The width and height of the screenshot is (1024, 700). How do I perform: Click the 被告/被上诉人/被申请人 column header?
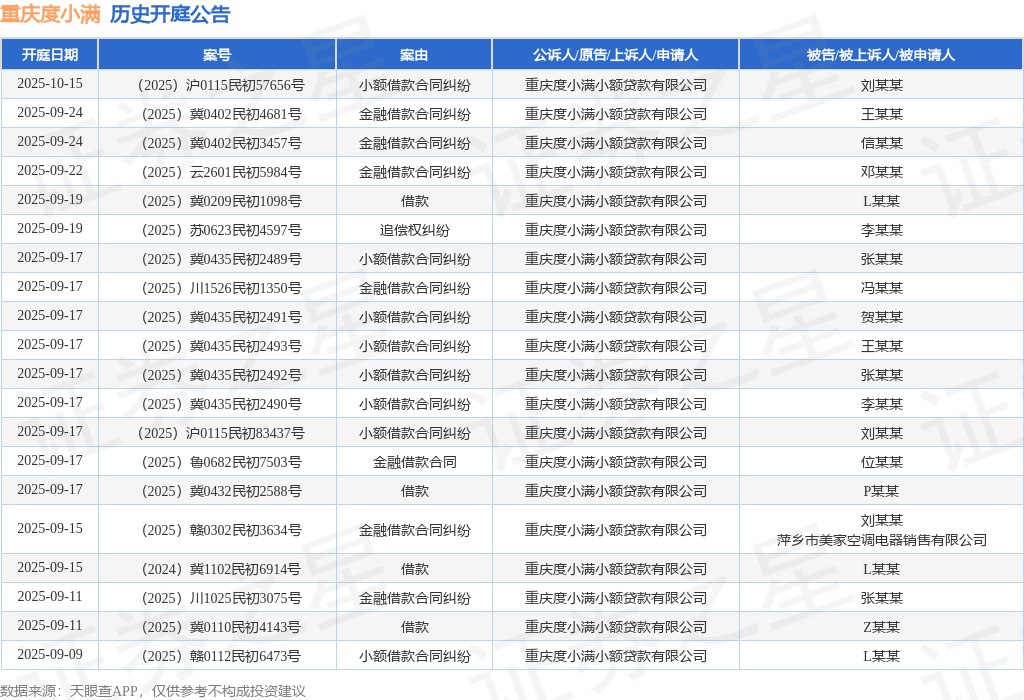click(x=881, y=55)
